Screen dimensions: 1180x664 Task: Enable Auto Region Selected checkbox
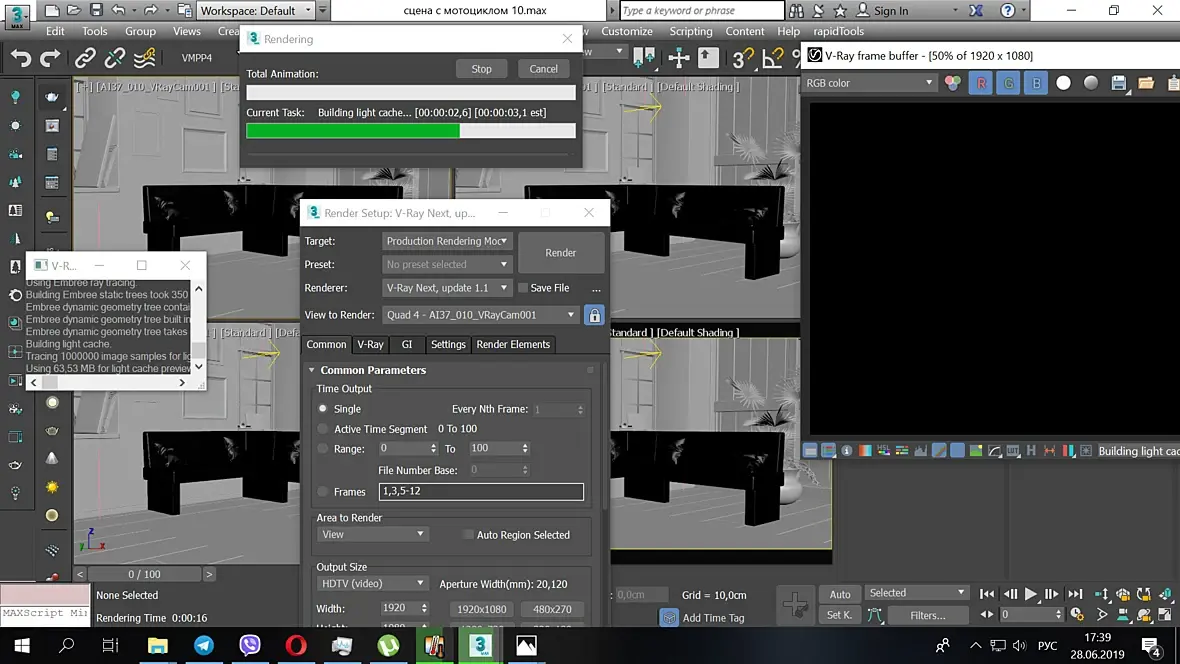click(x=468, y=535)
